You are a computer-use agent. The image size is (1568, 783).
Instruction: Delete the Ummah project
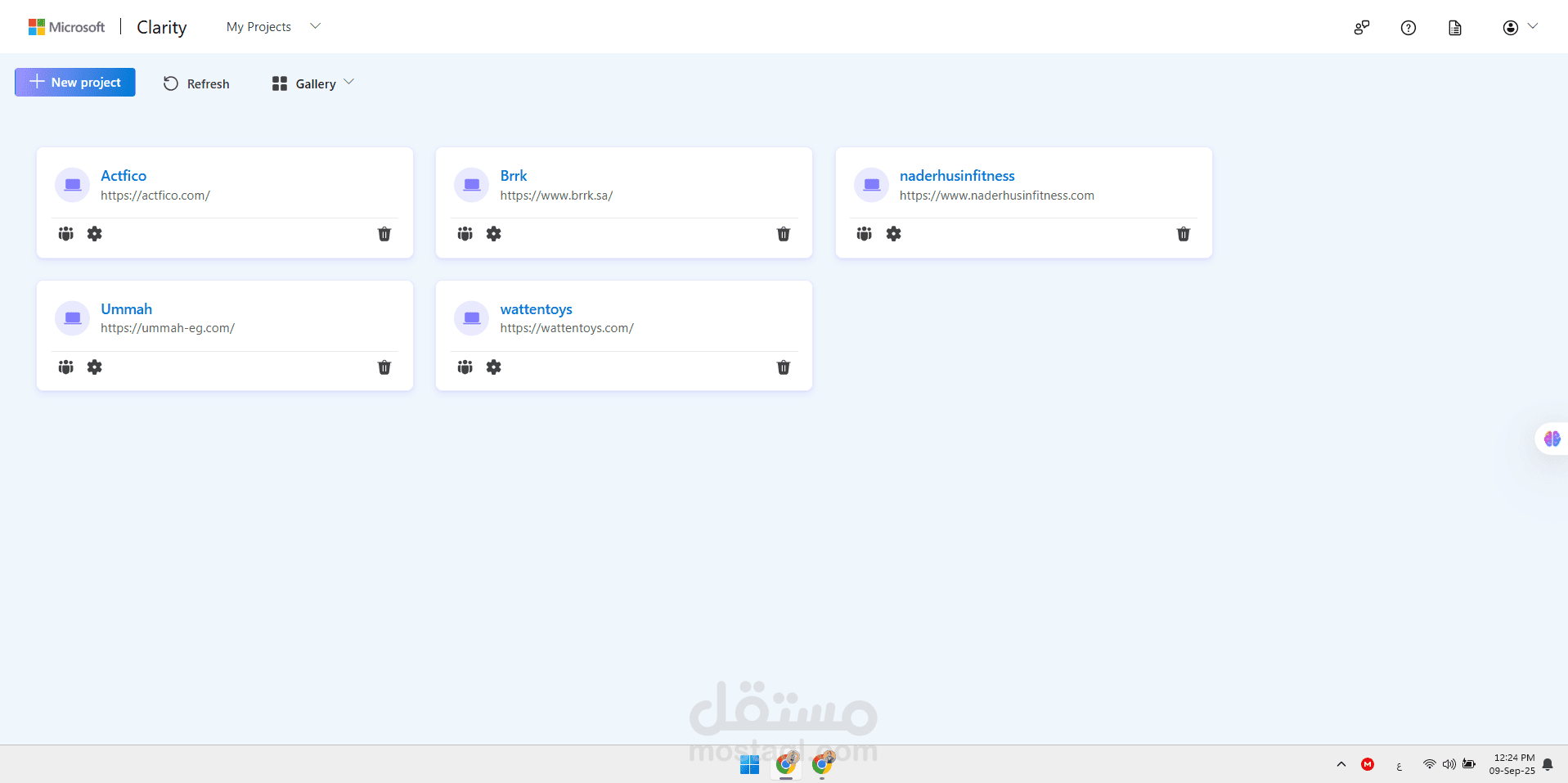tap(384, 367)
